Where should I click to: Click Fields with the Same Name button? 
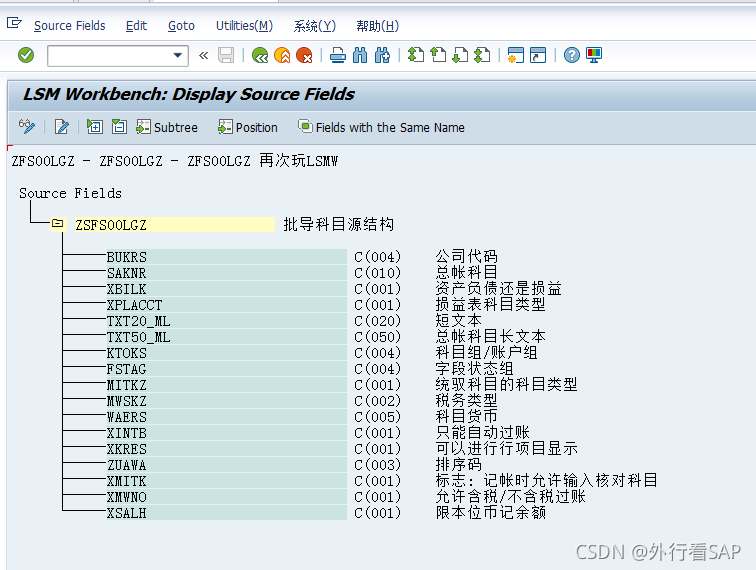(381, 127)
